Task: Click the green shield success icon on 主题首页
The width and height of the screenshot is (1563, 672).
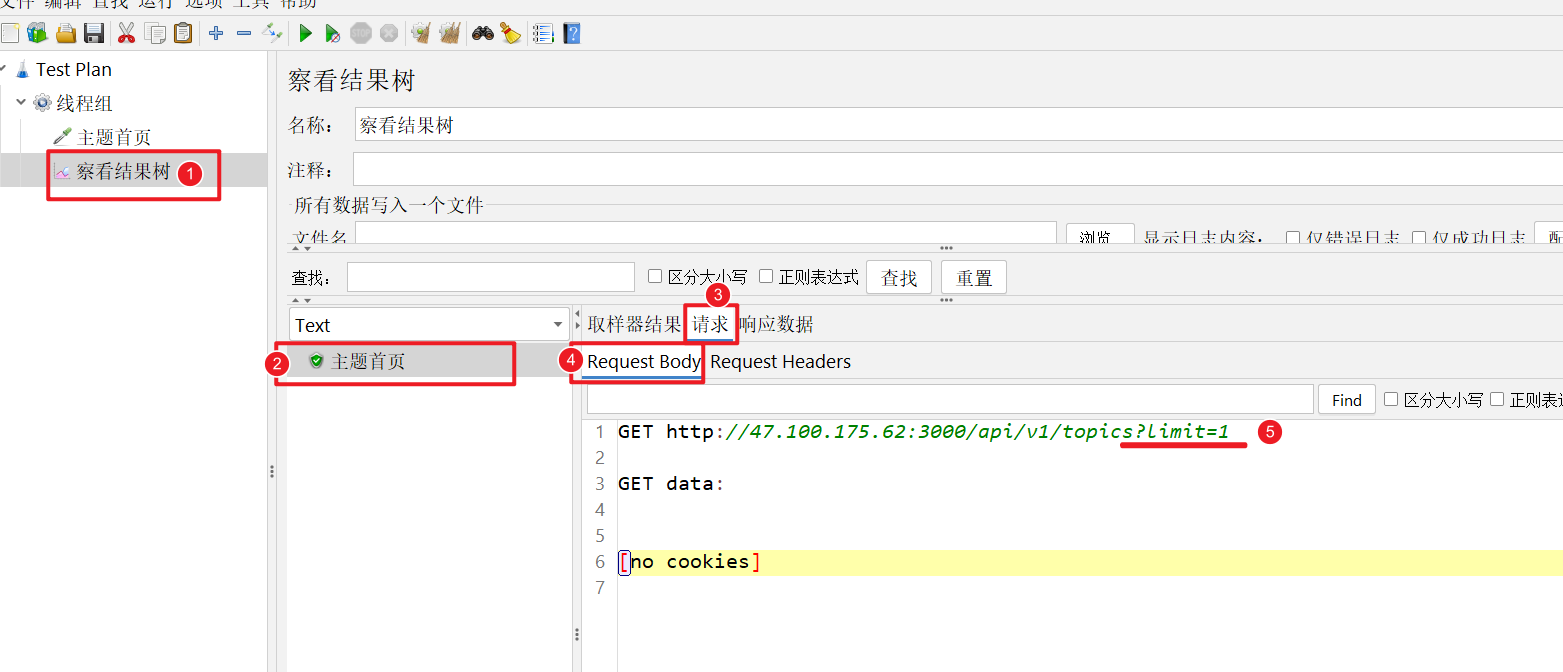Action: (316, 361)
